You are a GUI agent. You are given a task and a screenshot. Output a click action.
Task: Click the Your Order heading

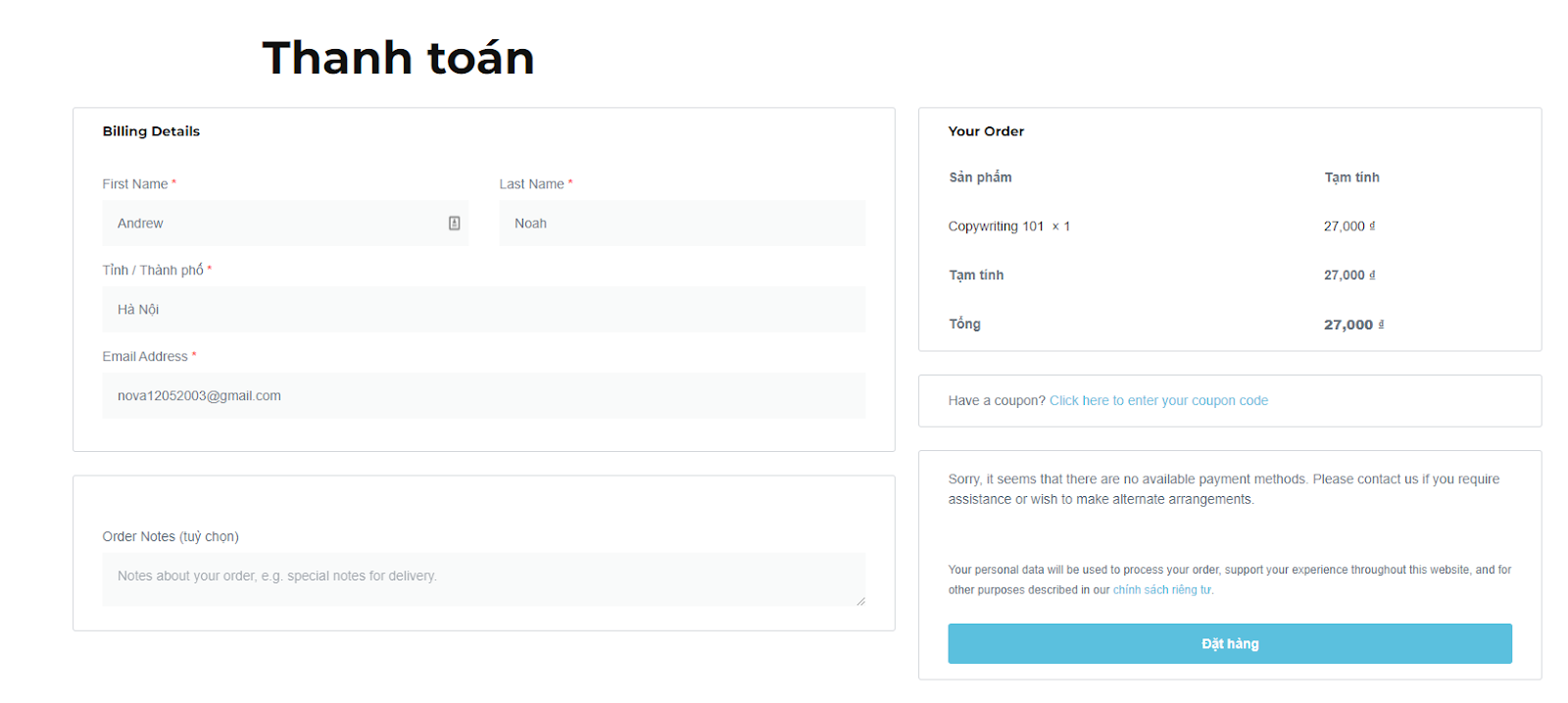[986, 131]
